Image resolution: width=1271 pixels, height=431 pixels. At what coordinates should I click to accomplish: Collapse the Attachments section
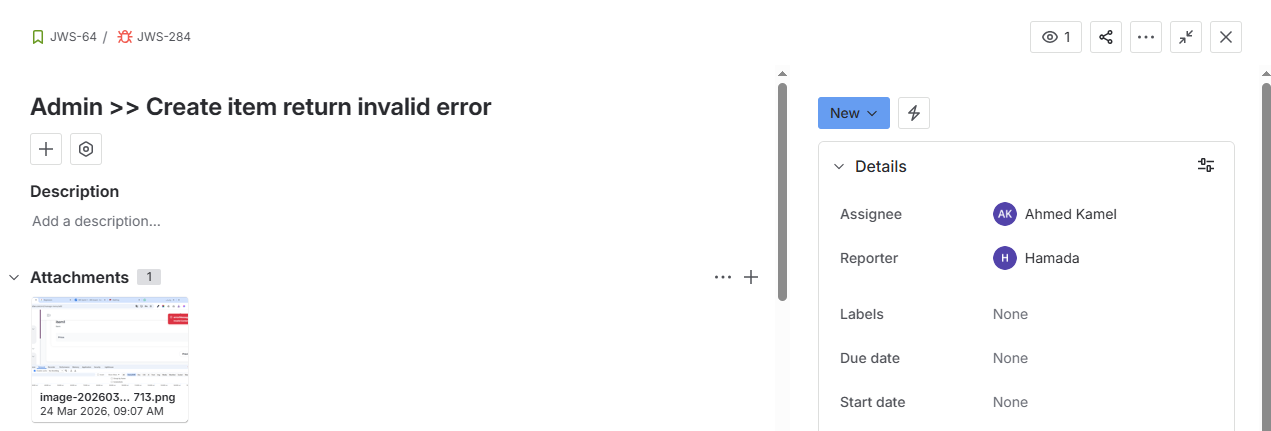14,277
